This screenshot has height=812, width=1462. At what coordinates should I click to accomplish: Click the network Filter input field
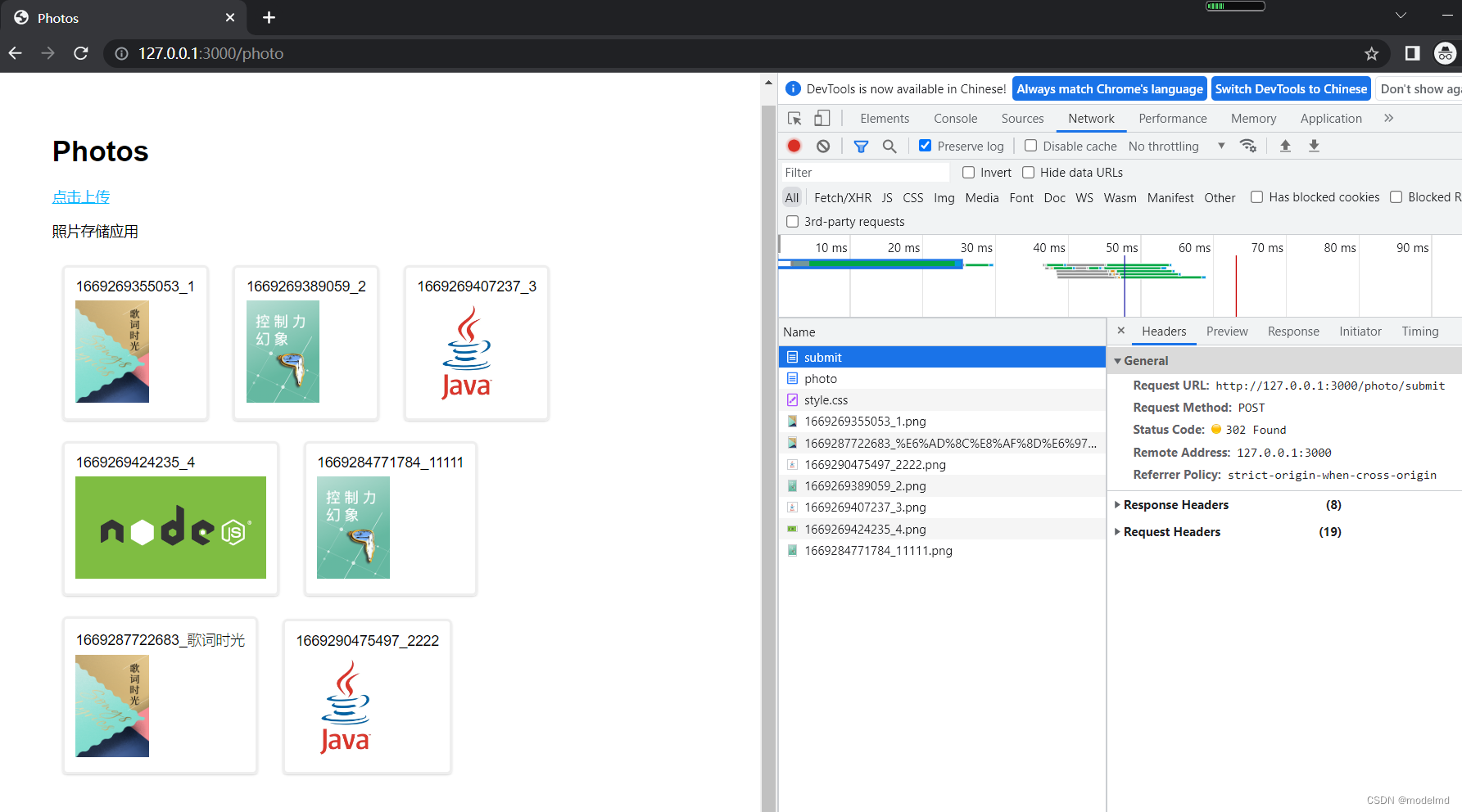[865, 173]
